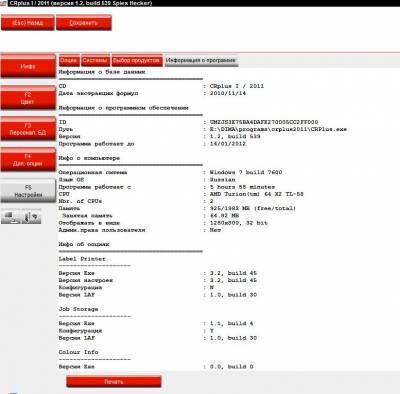Click the value CRplus I / 2011
The width and height of the screenshot is (400, 394).
tap(237, 86)
